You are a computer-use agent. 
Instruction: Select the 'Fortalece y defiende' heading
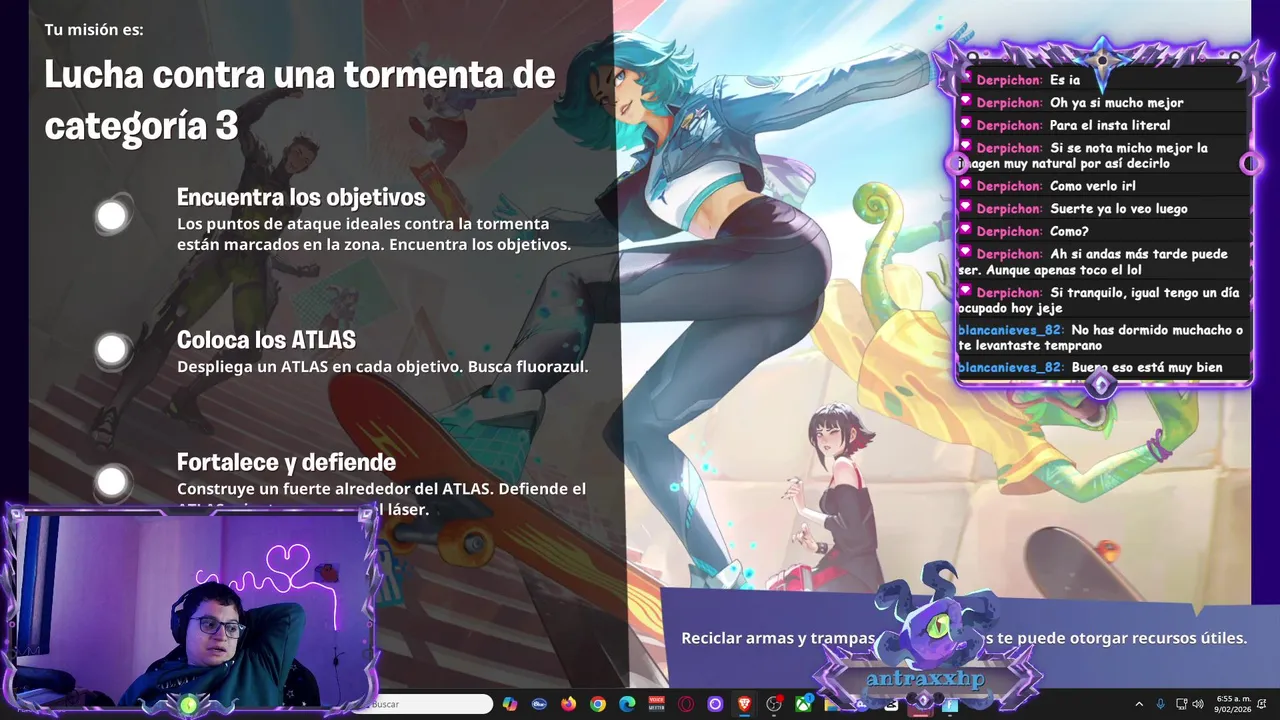click(x=286, y=462)
